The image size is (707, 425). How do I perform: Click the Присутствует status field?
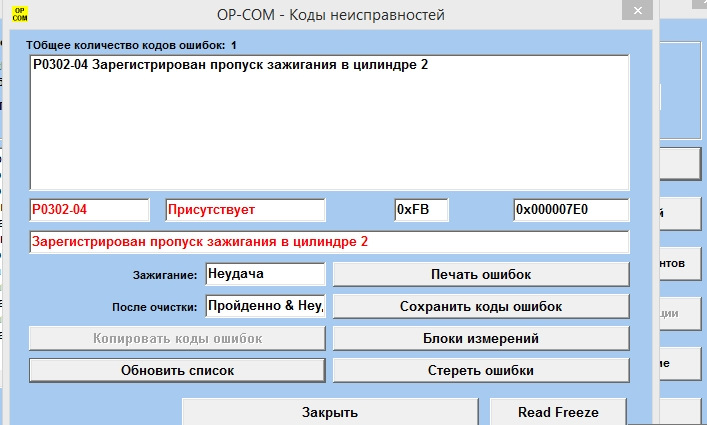[x=245, y=210]
